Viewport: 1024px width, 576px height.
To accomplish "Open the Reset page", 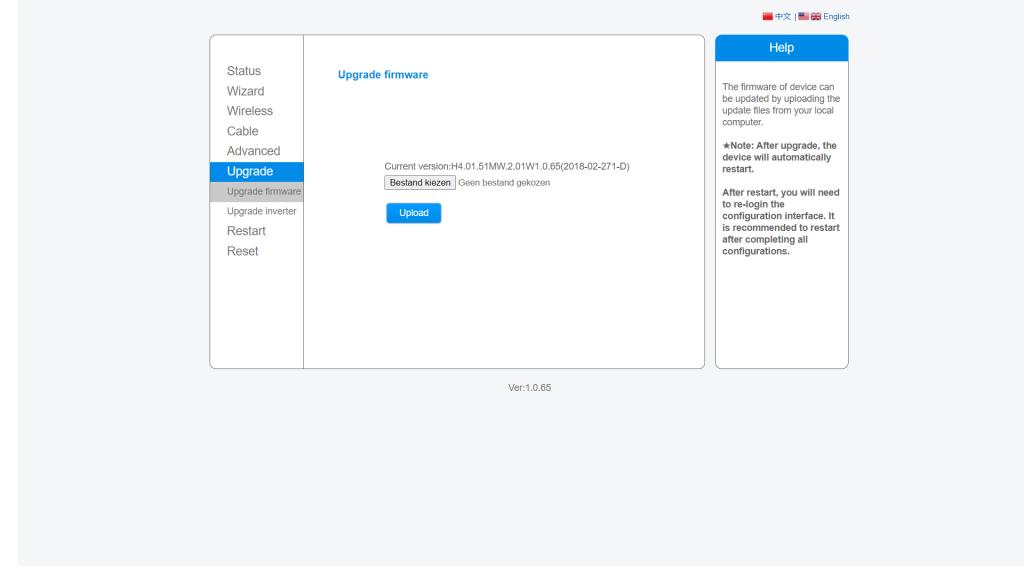I will (x=242, y=251).
